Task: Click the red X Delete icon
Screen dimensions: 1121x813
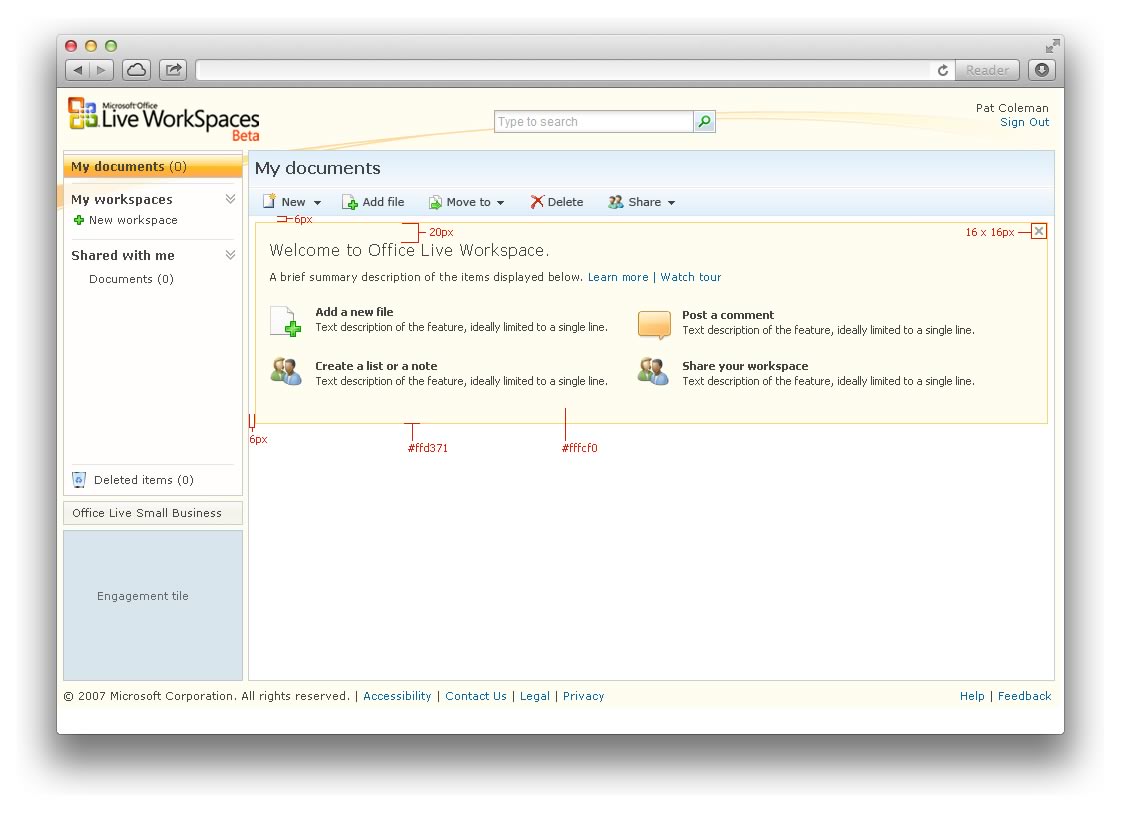Action: click(x=537, y=202)
